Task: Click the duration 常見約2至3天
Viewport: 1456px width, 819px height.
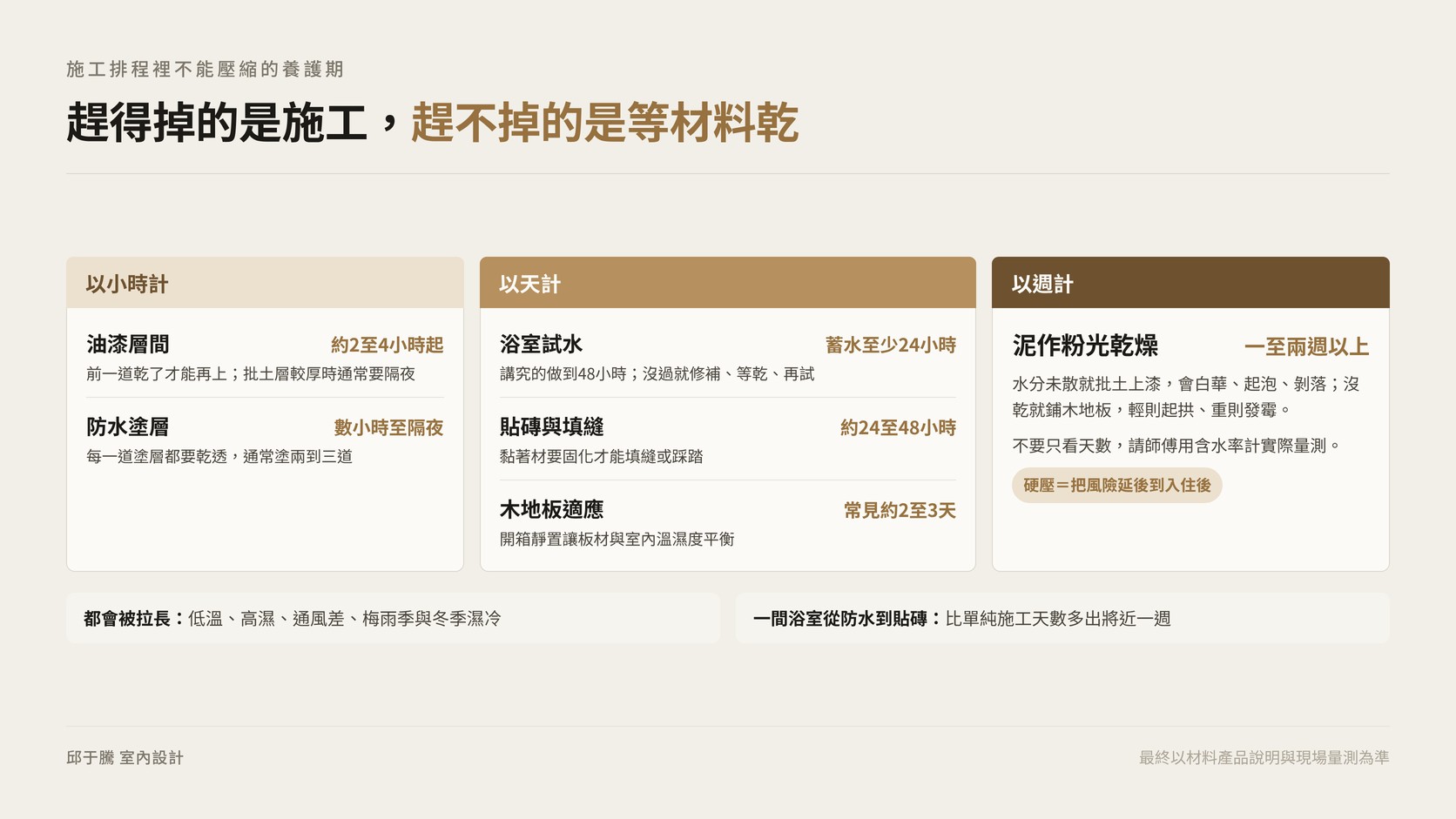Action: click(900, 511)
